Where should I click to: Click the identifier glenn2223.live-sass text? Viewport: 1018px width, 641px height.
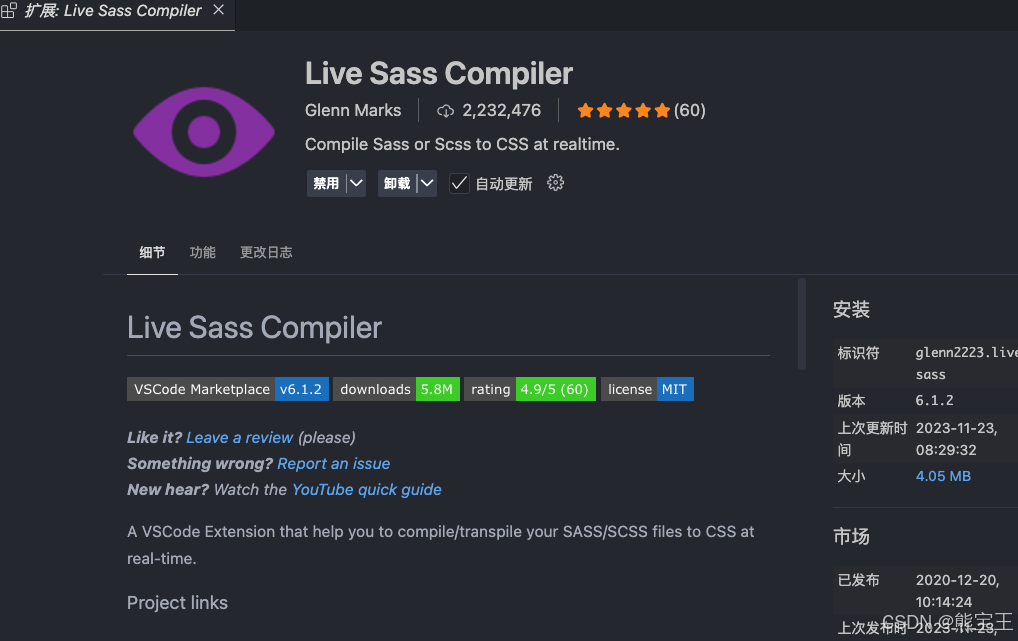pos(966,363)
